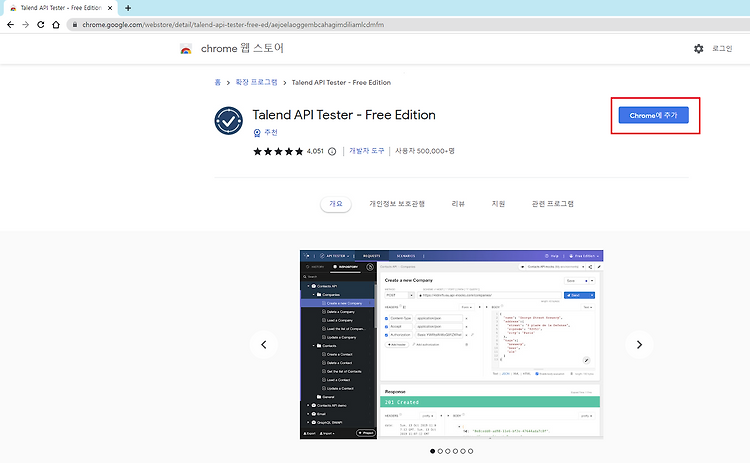
Task: Select the second carousel dot
Action: (x=440, y=451)
